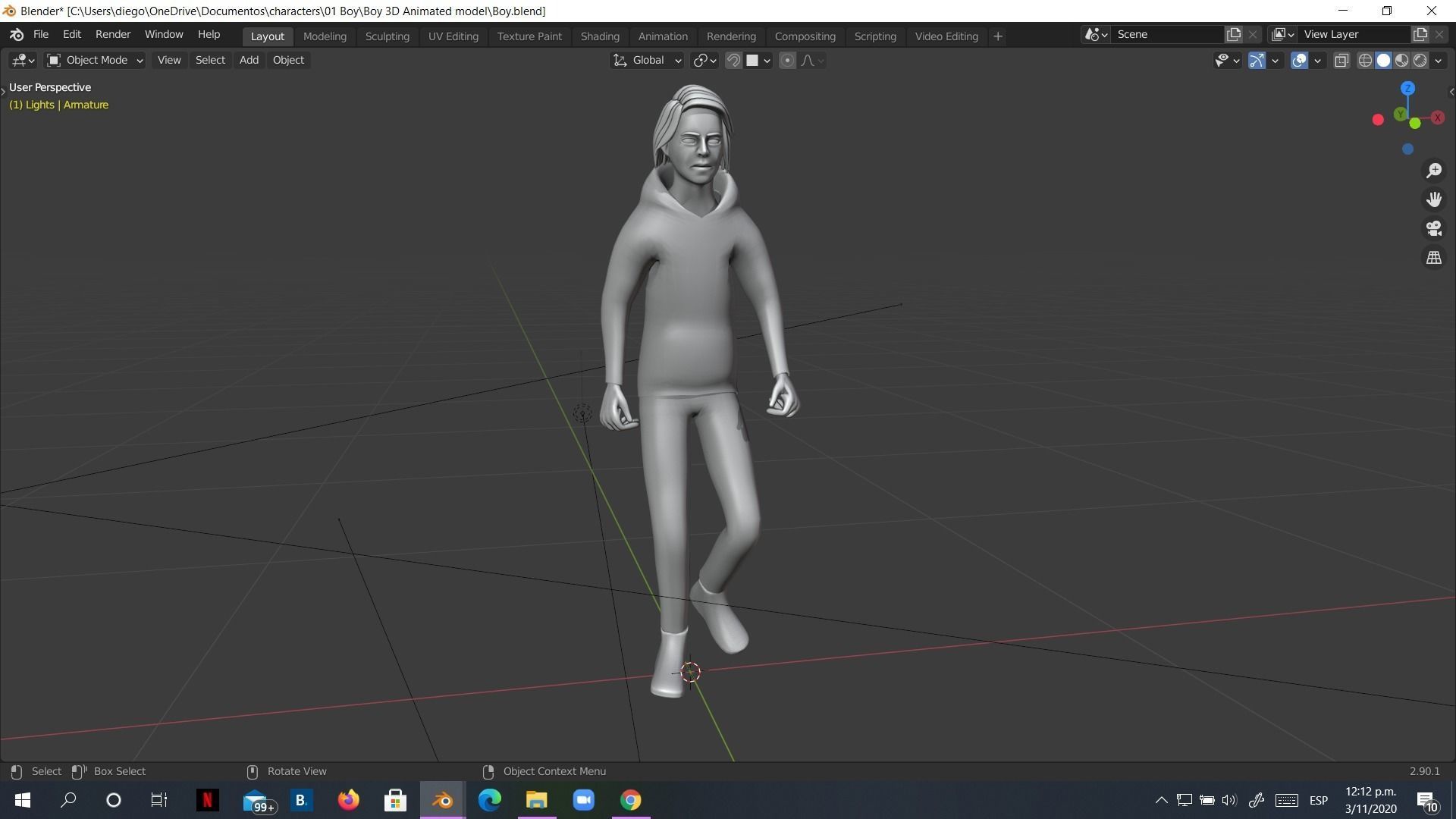Screen dimensions: 1456x819
Task: Click the zoom magnifier viewport icon
Action: click(x=1434, y=171)
